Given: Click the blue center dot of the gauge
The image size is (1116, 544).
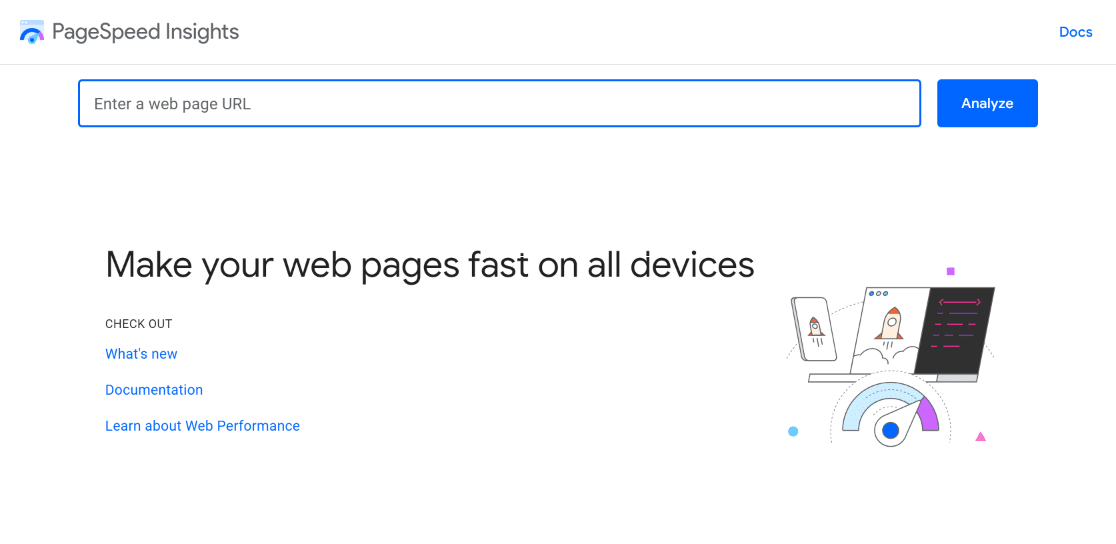Looking at the screenshot, I should click(x=890, y=430).
